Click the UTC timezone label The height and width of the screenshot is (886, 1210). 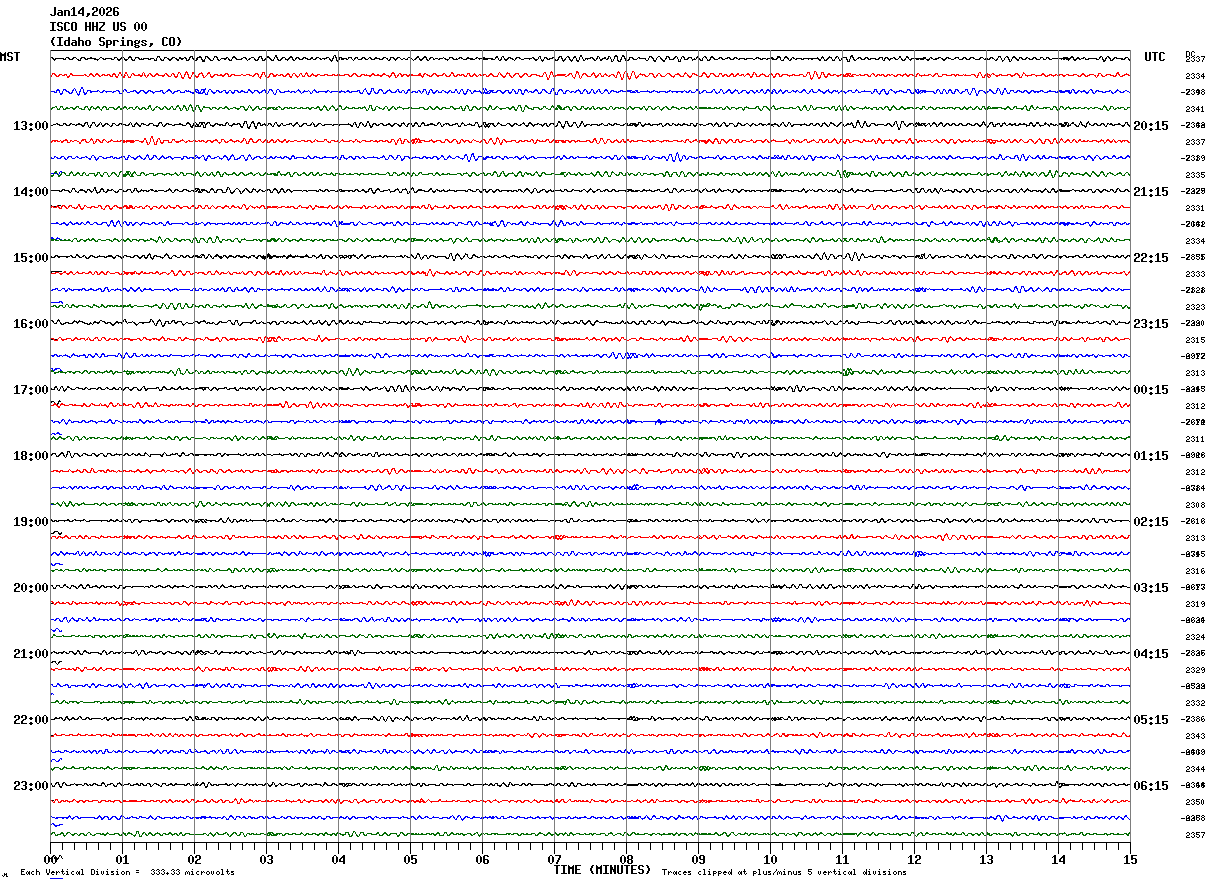1155,57
